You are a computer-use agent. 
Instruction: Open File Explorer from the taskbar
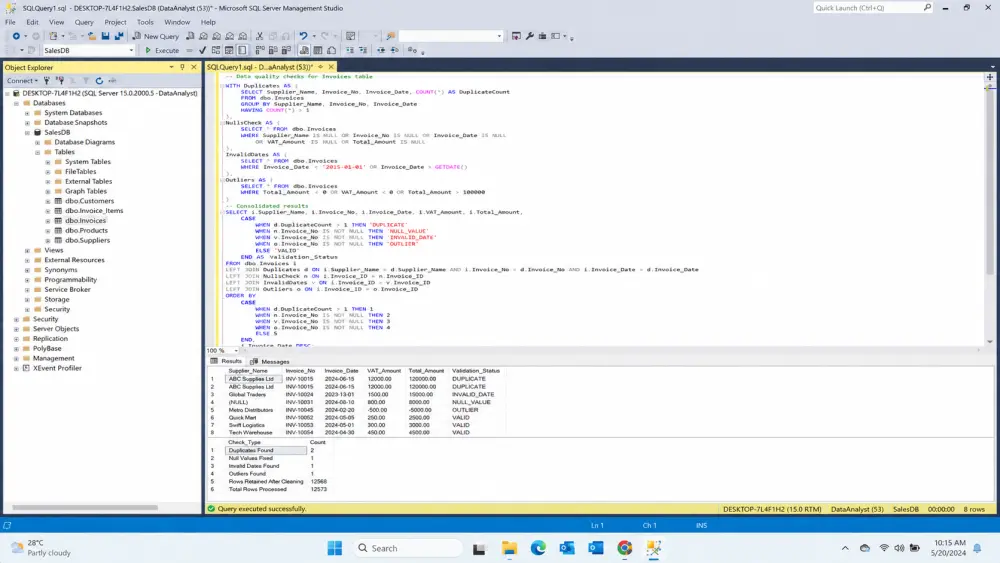coord(509,548)
